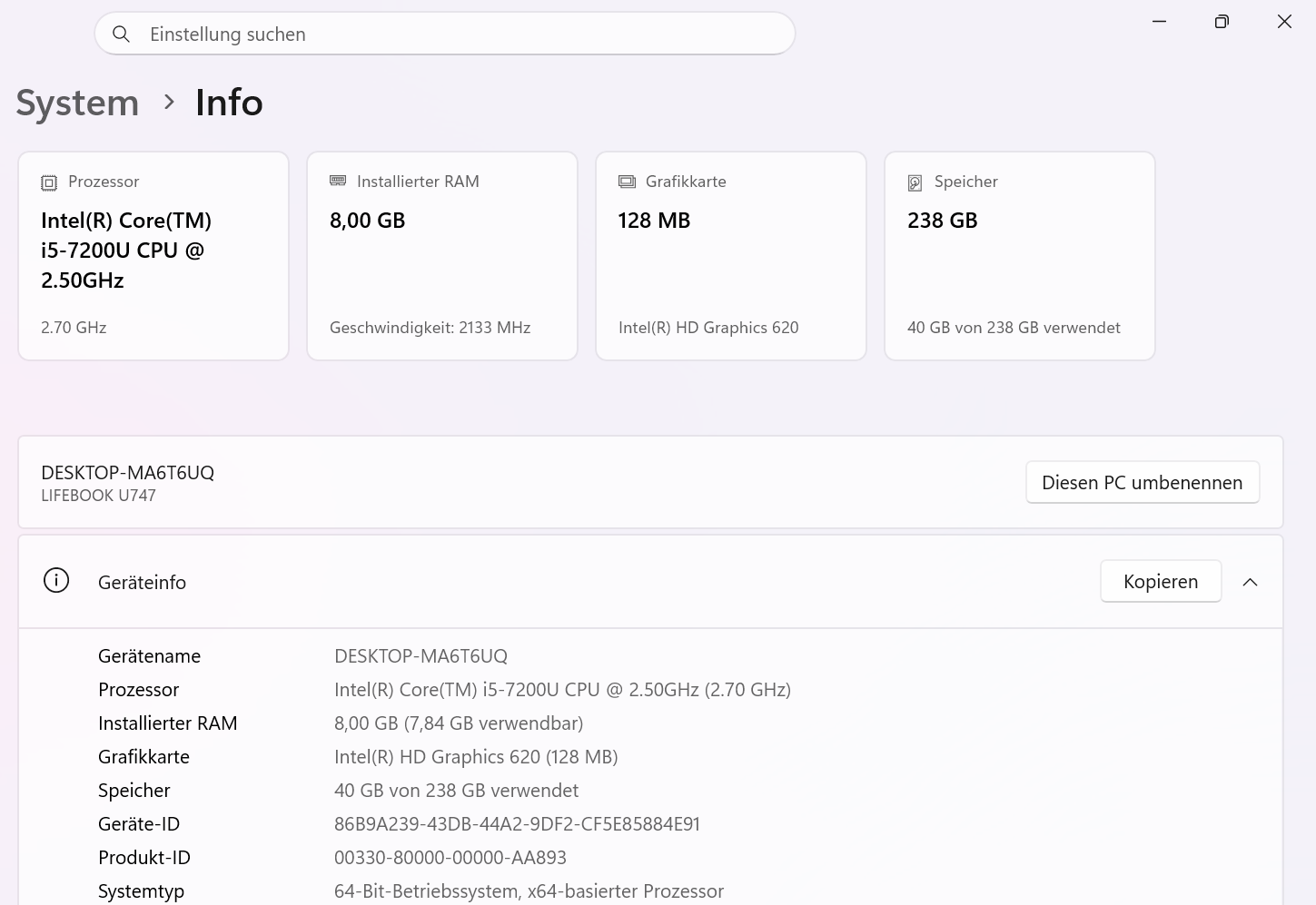Collapse the Geräteinfo section chevron
1316x905 pixels.
1250,582
